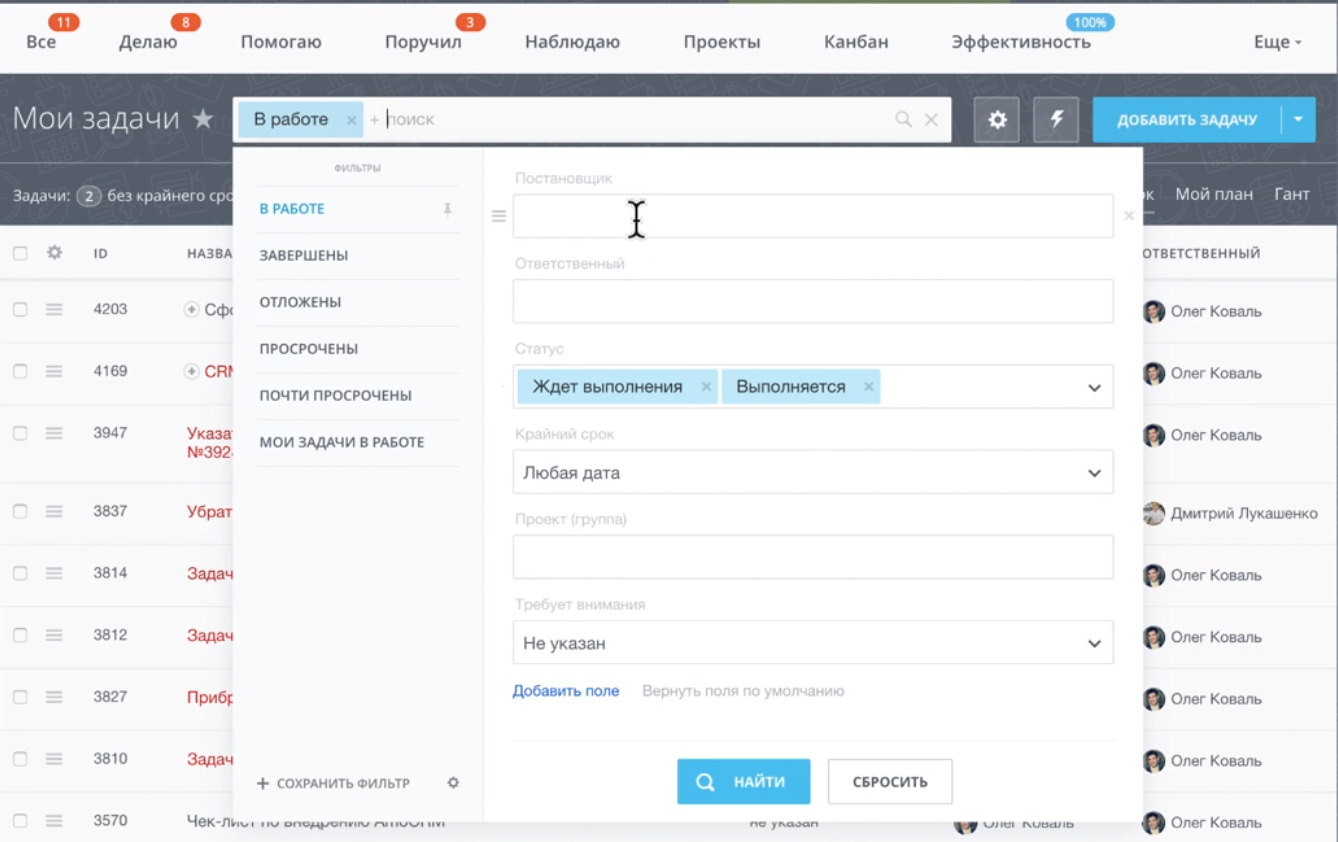Click the НАЙТИ button
Viewport: 1338px width, 842px height.
click(743, 782)
